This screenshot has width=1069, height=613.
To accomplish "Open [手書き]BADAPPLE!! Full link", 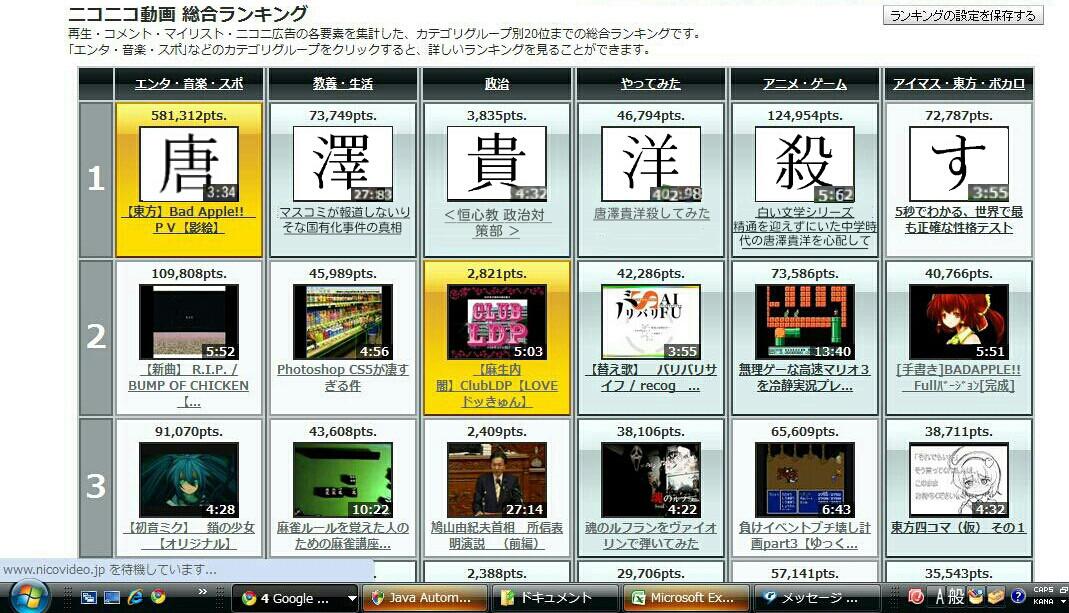I will pos(959,378).
